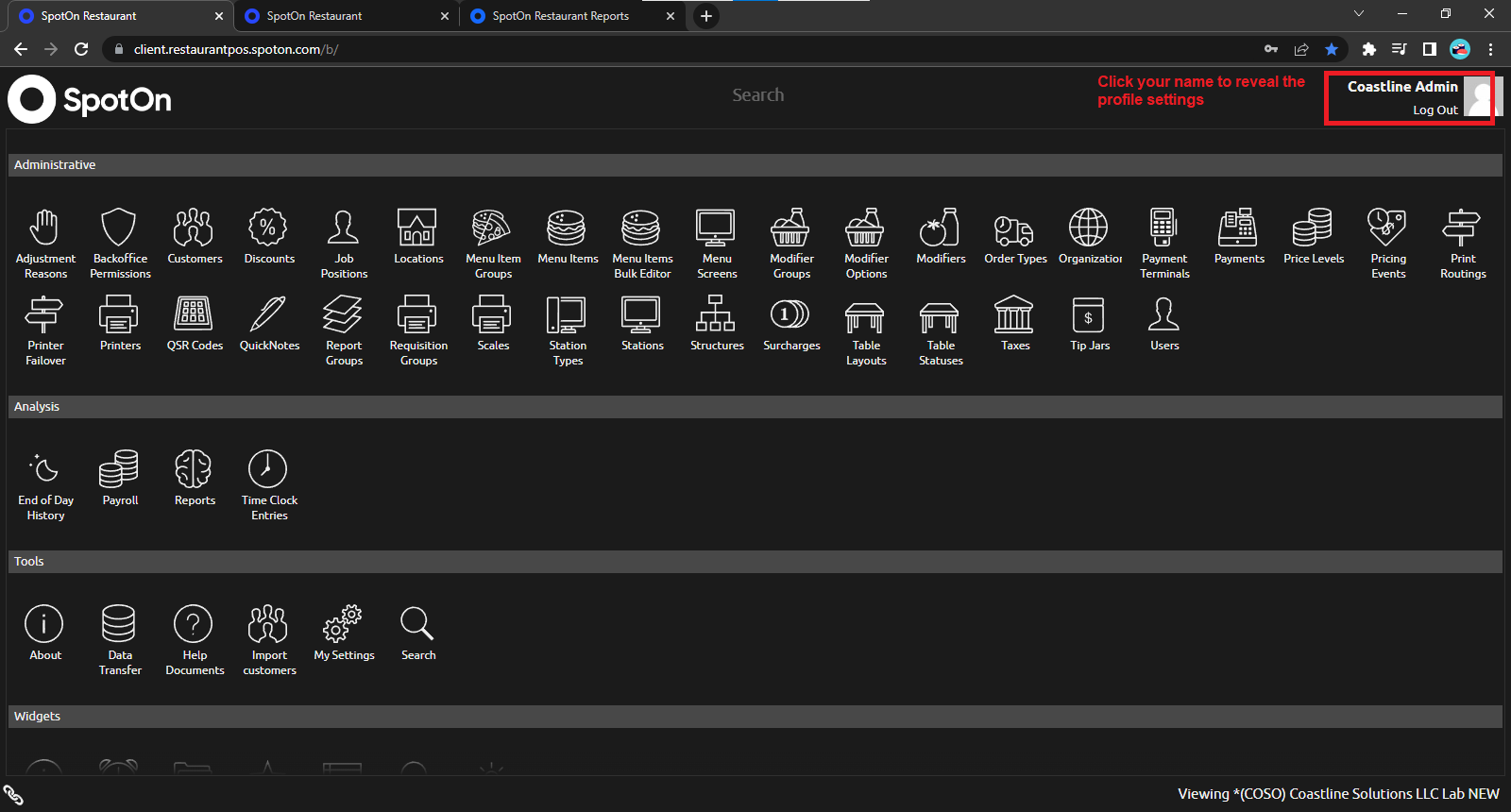Screen dimensions: 1511x812
Task: Open the Search magnifier tool
Action: (418, 633)
